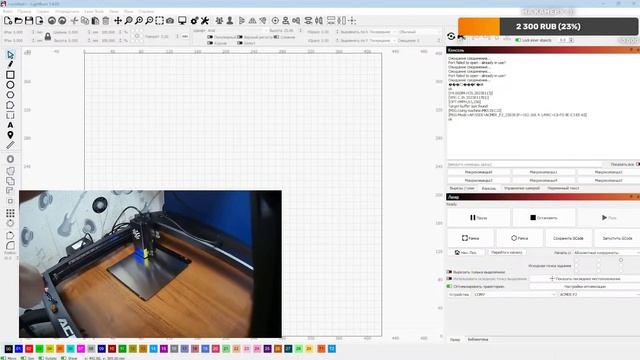
Task: Open file using folder icon
Action: pos(18,20)
